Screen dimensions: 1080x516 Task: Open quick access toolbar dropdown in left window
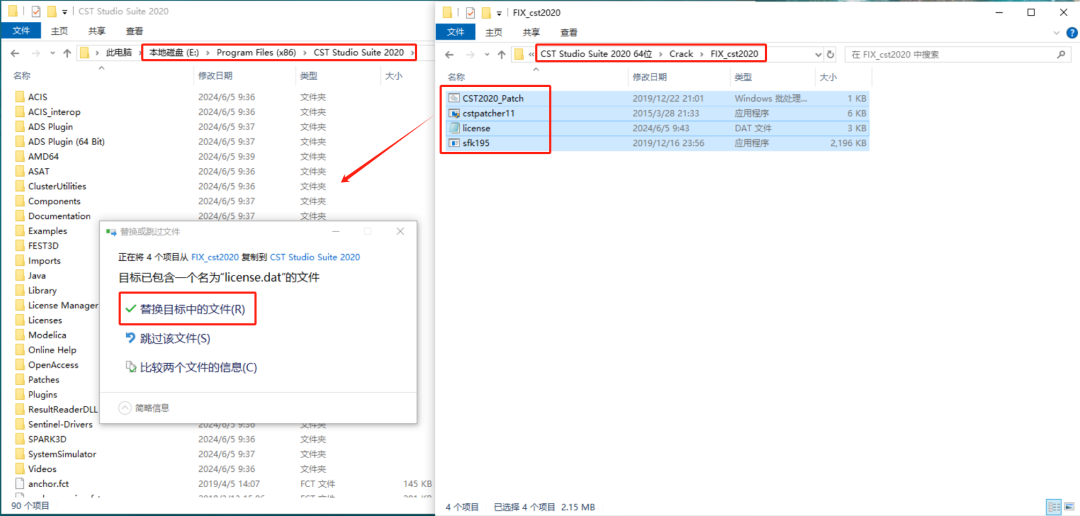point(65,11)
